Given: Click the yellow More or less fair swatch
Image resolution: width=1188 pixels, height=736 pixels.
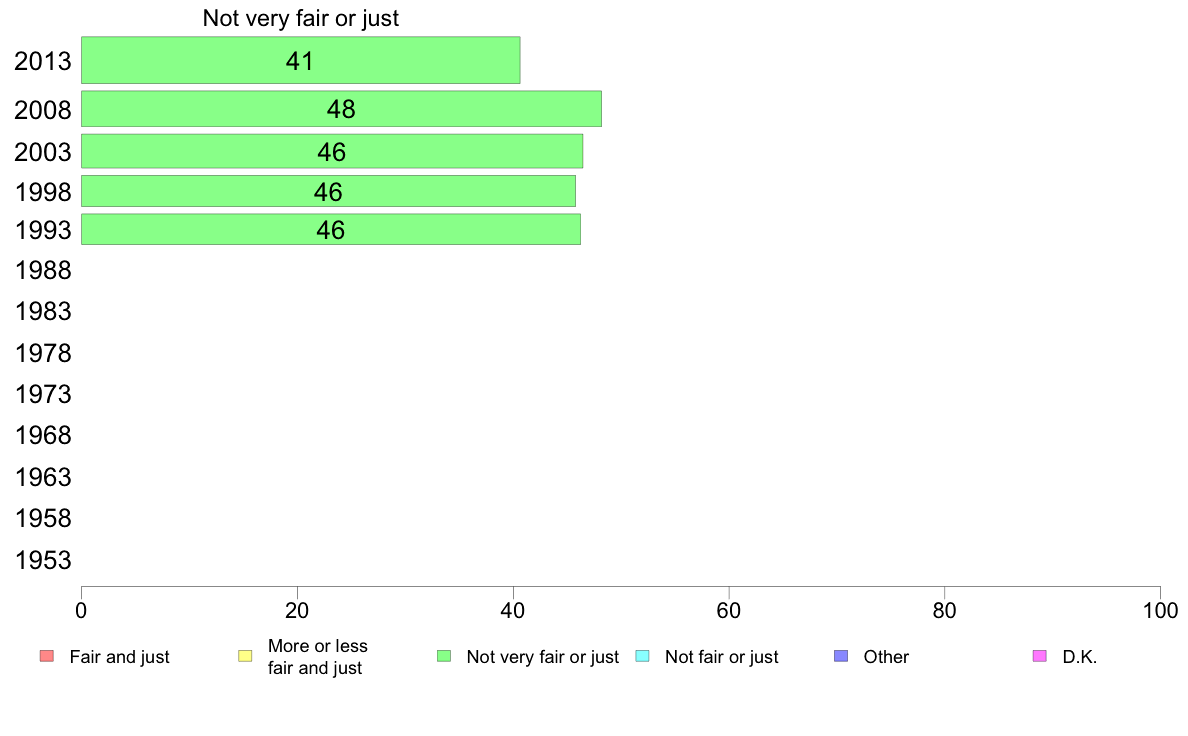Looking at the screenshot, I should [245, 656].
